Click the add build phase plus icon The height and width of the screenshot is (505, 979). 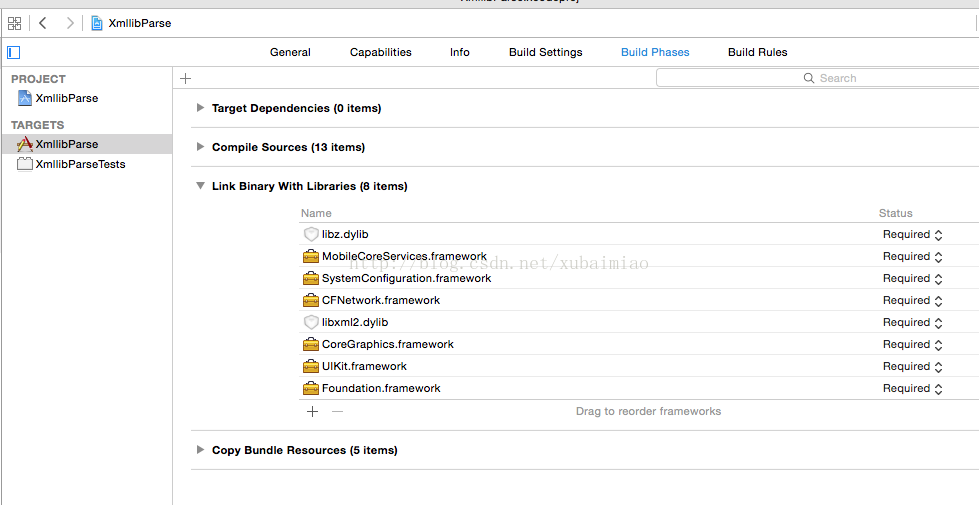coord(185,78)
